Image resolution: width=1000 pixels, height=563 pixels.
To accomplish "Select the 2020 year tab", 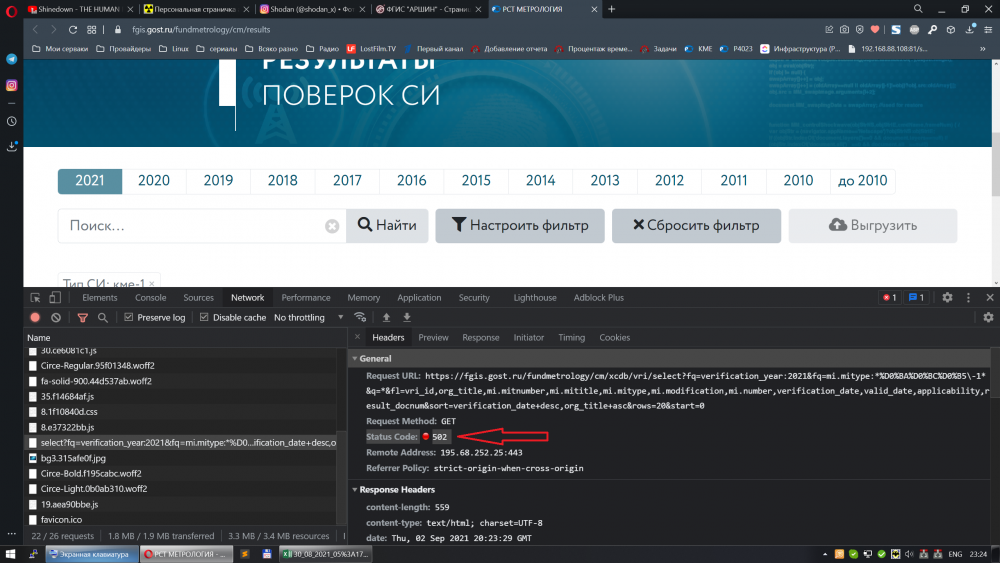I will pyautogui.click(x=154, y=180).
